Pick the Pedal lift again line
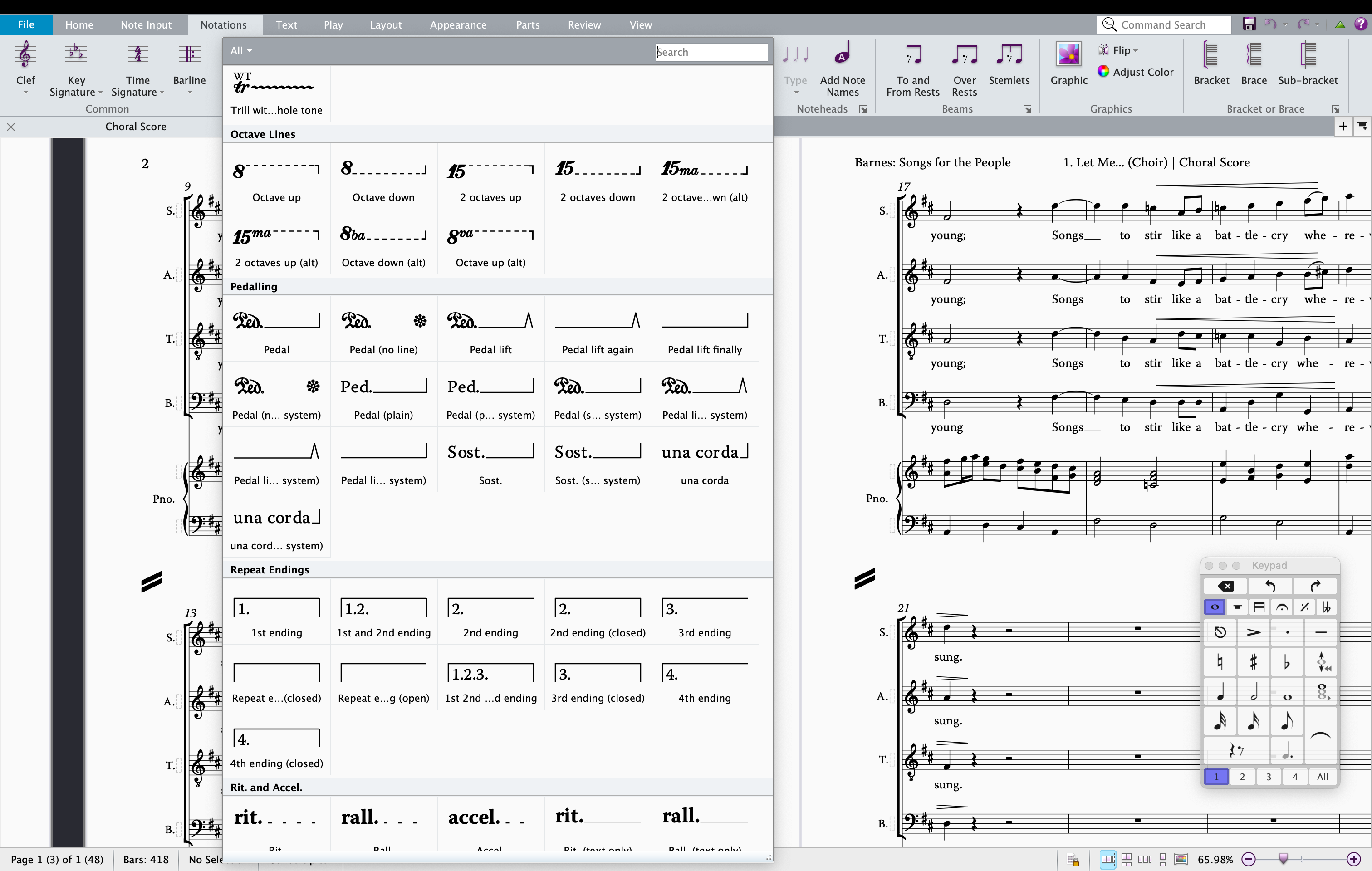Screen dimensions: 1372x871 (598, 329)
